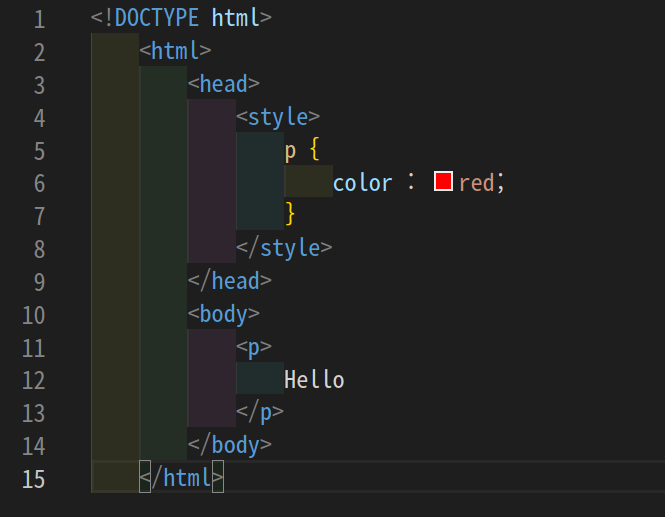Click the opening yellow curly brace
Image resolution: width=665 pixels, height=517 pixels.
(315, 149)
